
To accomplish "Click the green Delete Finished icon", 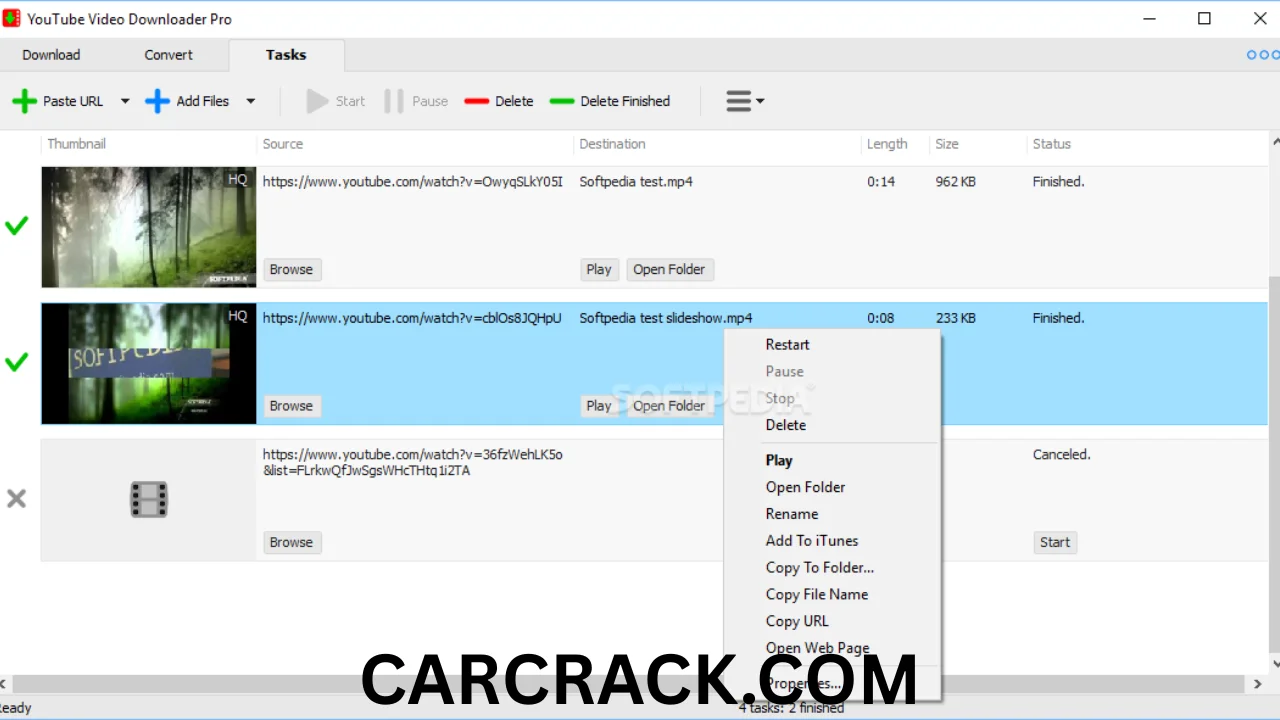I will point(562,101).
